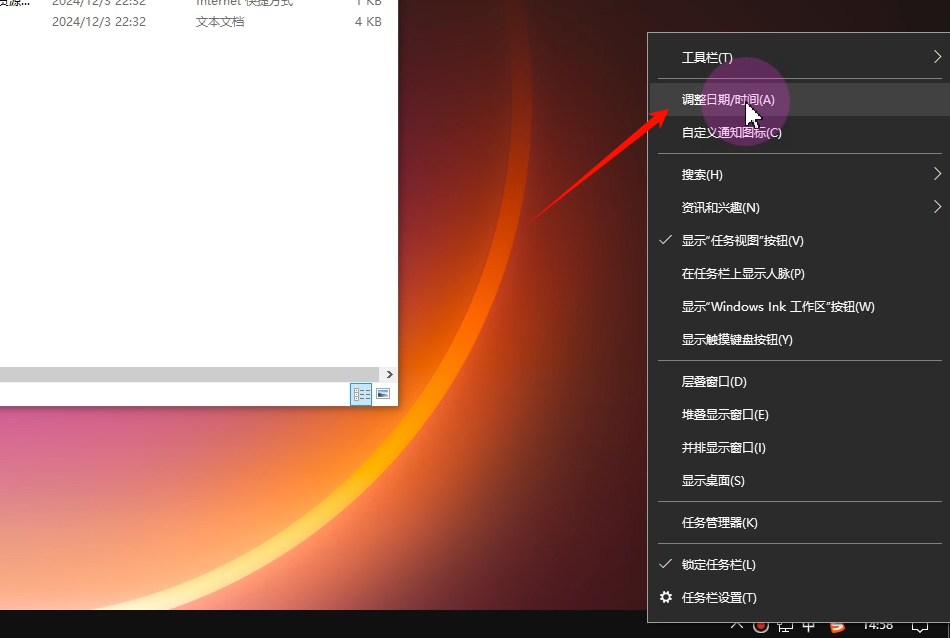Show hidden tray icons chevron

[737, 626]
